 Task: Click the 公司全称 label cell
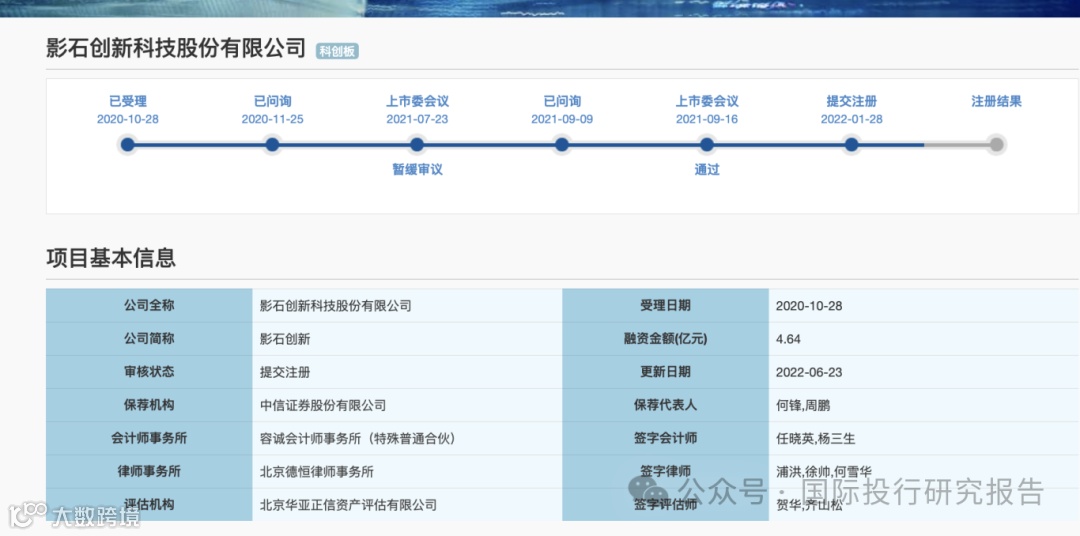[149, 305]
